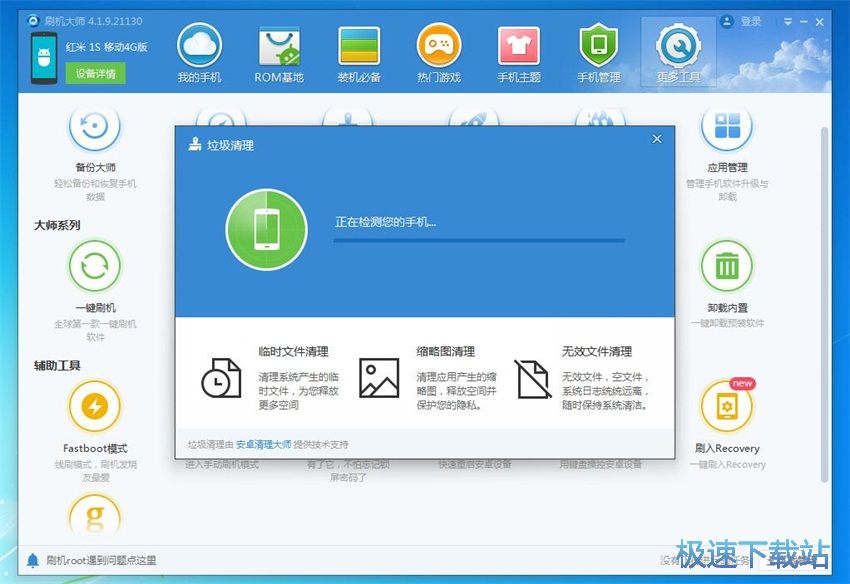
Task: Select 手机管理 shield icon
Action: click(598, 46)
